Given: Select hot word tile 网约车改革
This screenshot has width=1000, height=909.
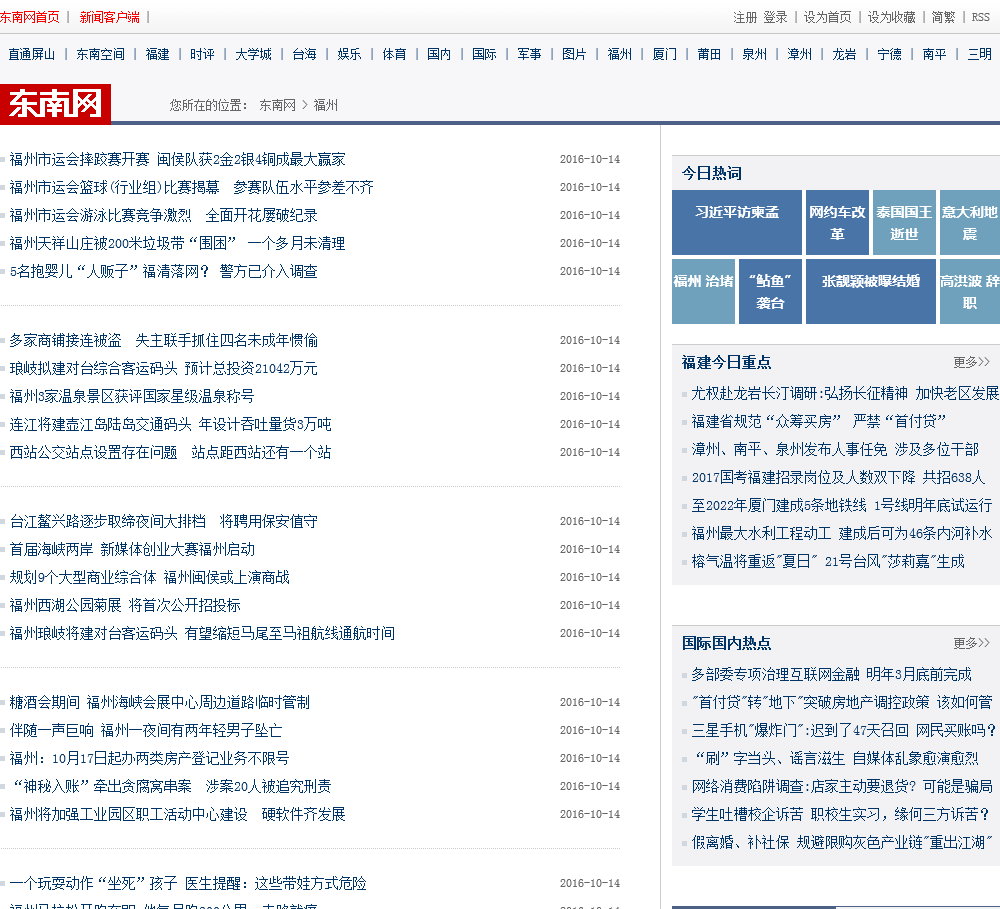Looking at the screenshot, I should [x=837, y=222].
